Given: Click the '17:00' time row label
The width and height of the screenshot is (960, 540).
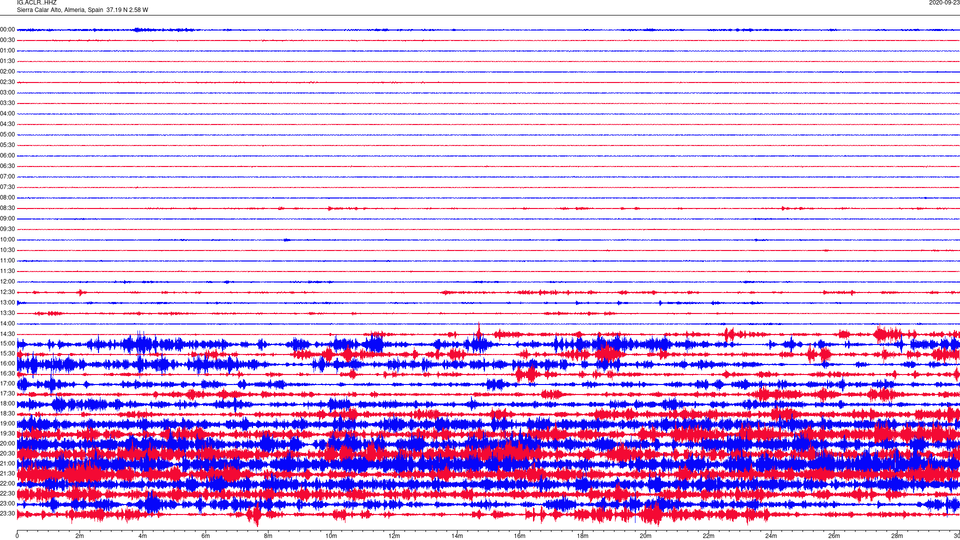Looking at the screenshot, I should (x=7, y=384).
